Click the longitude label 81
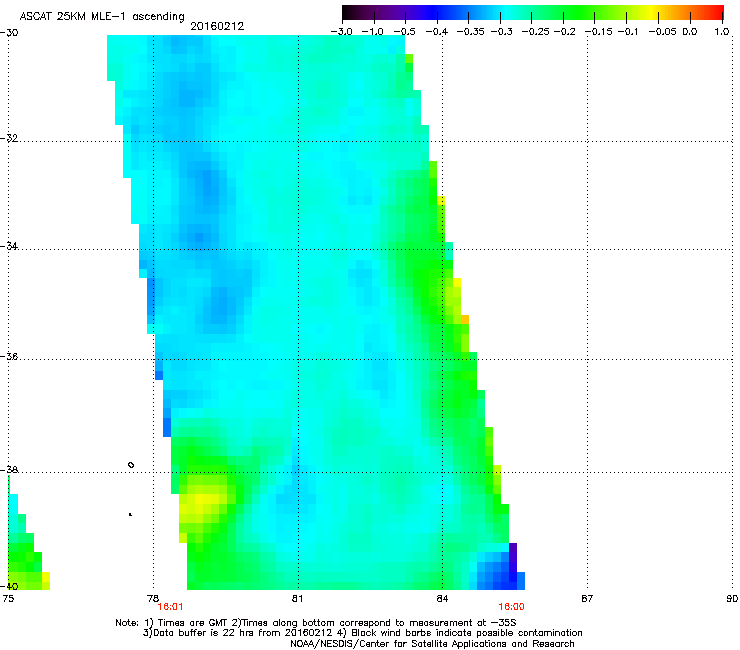The height and width of the screenshot is (650, 740). [297, 599]
